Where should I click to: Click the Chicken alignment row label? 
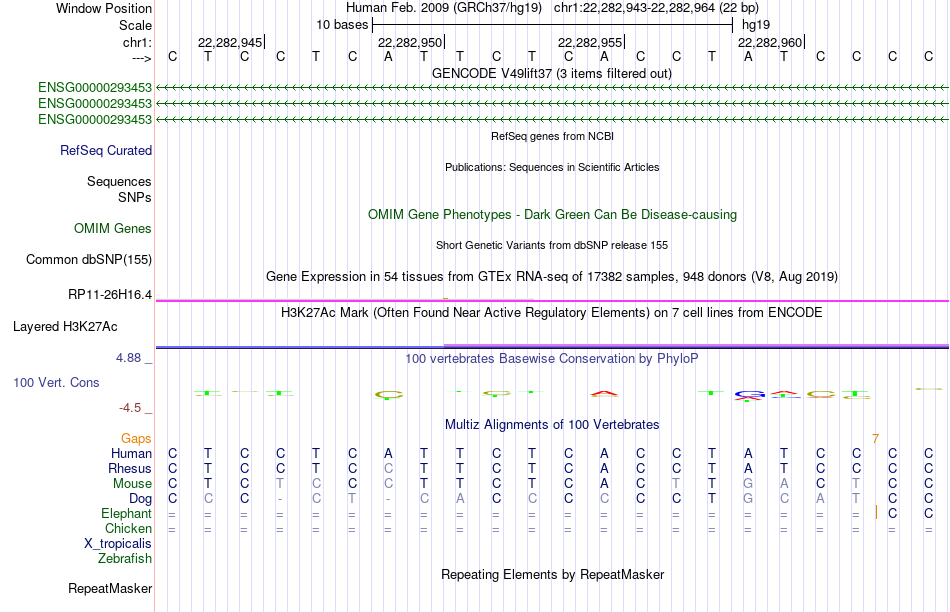[128, 528]
